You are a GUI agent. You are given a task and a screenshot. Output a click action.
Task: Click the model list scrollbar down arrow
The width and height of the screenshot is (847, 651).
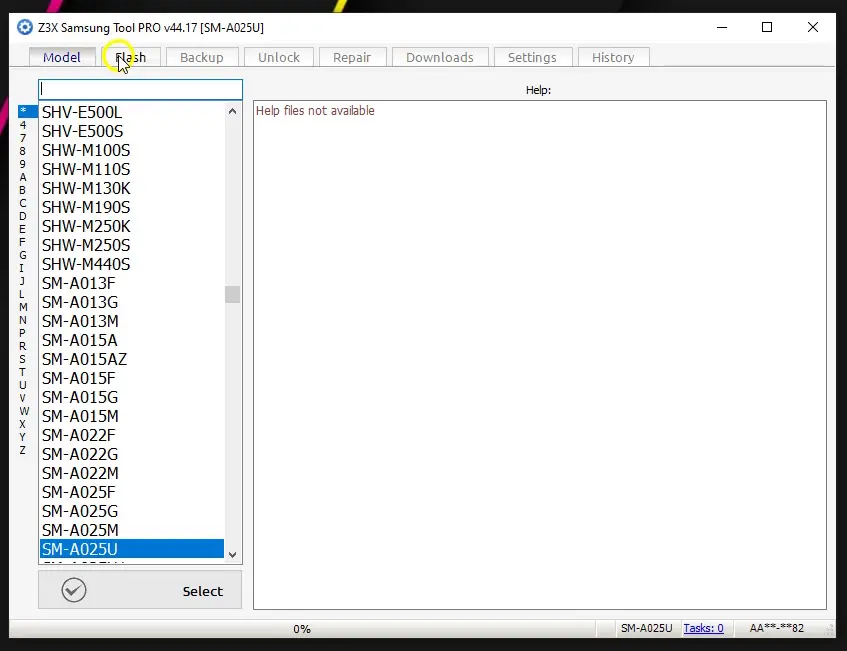coord(232,553)
